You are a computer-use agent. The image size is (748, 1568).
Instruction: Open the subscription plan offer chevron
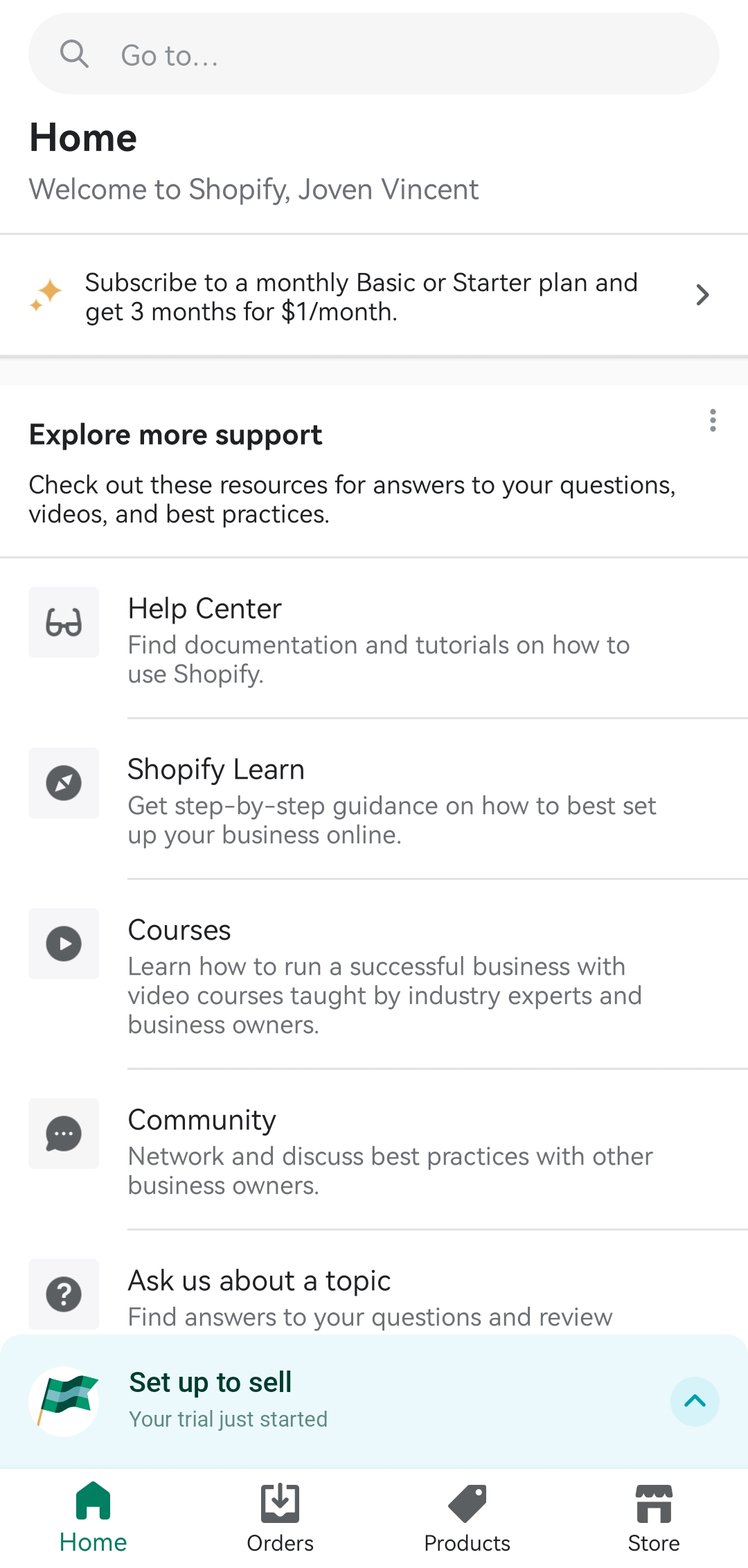[x=702, y=295]
